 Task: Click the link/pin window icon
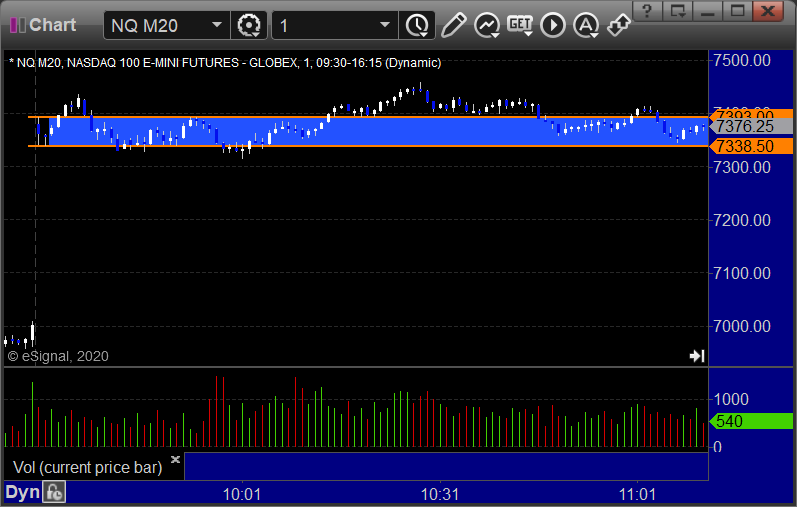(618, 25)
